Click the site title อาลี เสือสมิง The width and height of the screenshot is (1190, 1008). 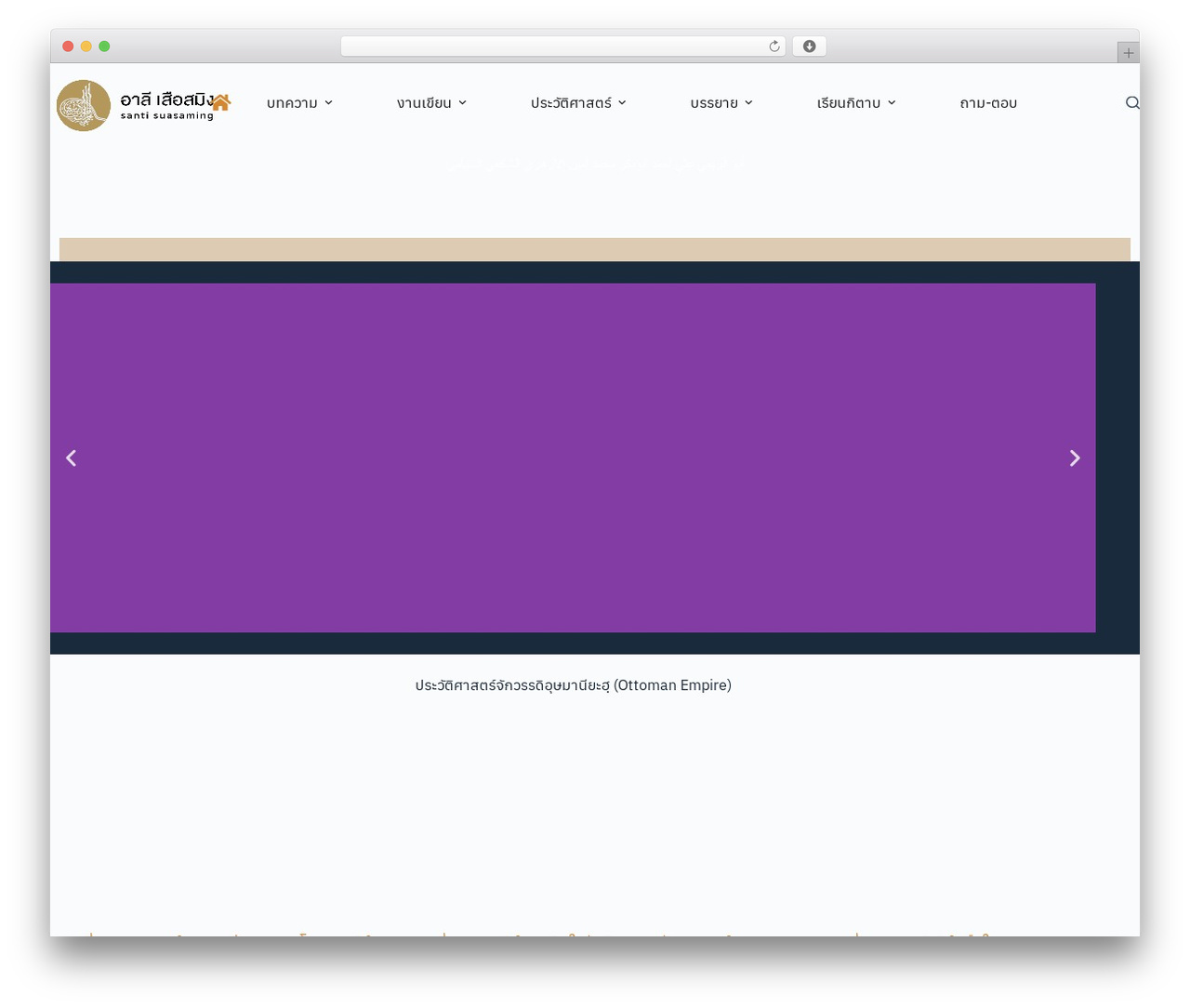pyautogui.click(x=167, y=99)
